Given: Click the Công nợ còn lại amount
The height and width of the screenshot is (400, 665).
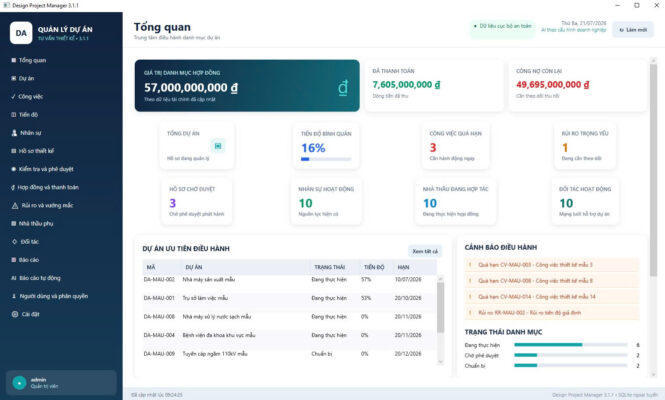Looking at the screenshot, I should point(553,85).
